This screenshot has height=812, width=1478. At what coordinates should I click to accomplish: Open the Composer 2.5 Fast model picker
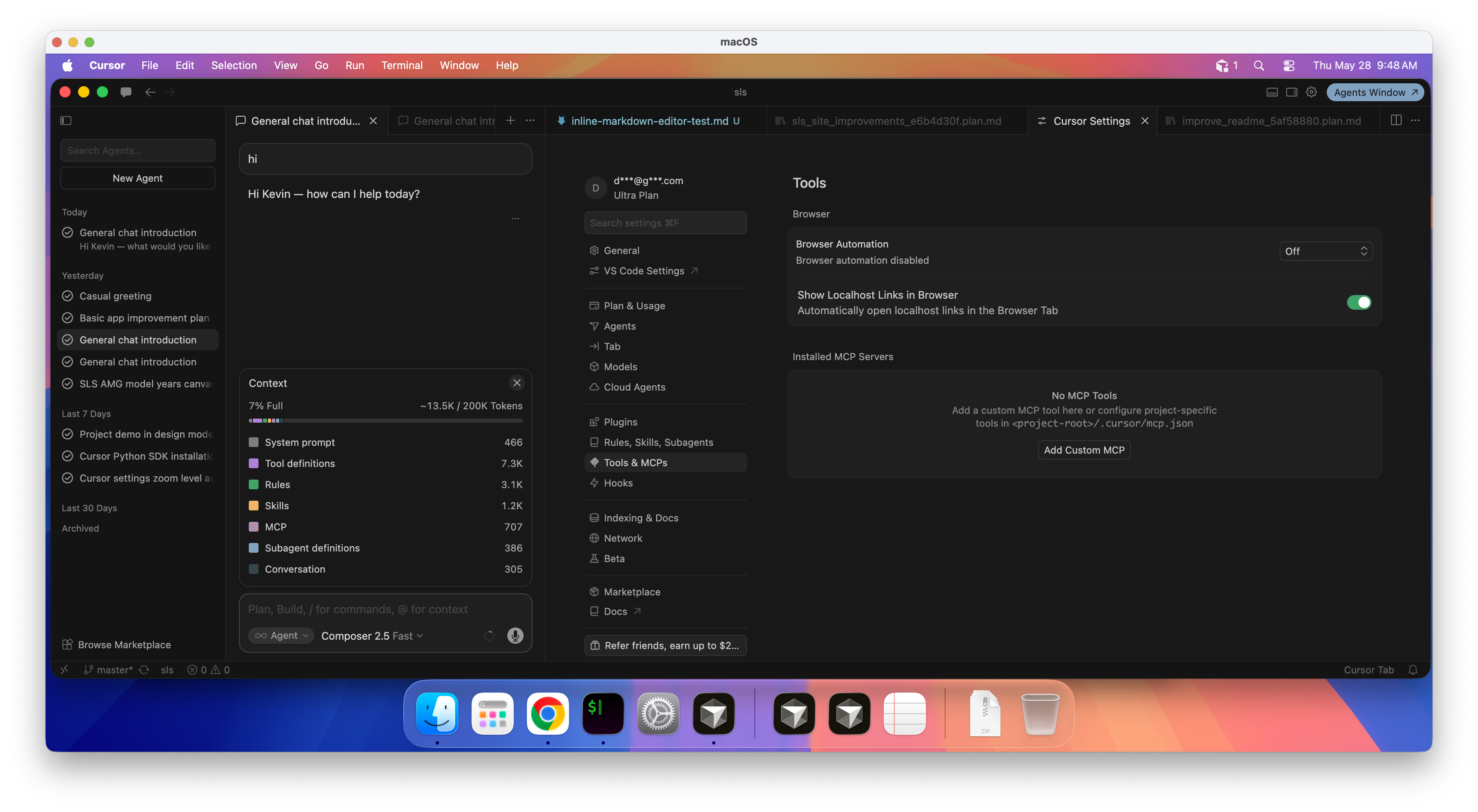372,635
